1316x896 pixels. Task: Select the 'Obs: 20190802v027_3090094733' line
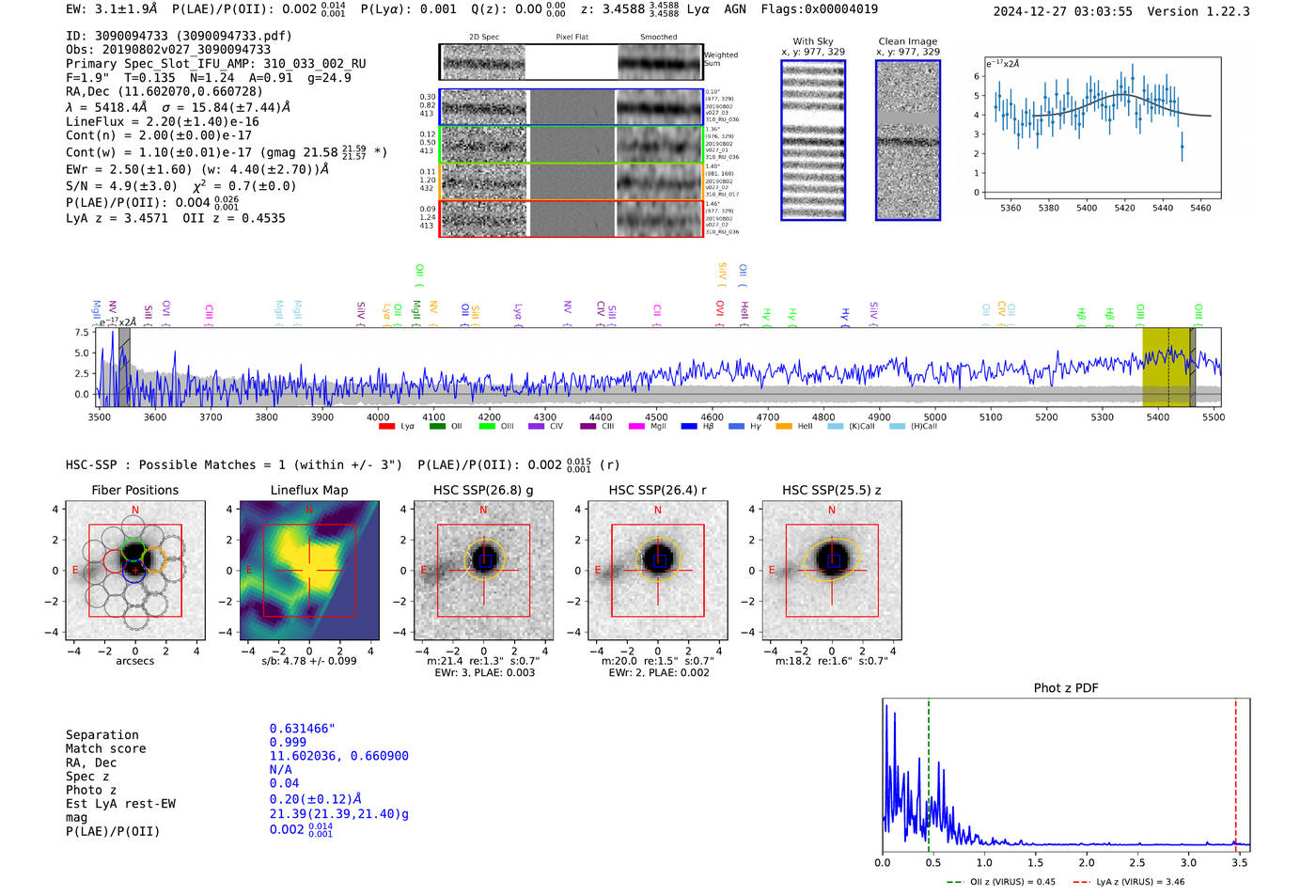(x=168, y=50)
